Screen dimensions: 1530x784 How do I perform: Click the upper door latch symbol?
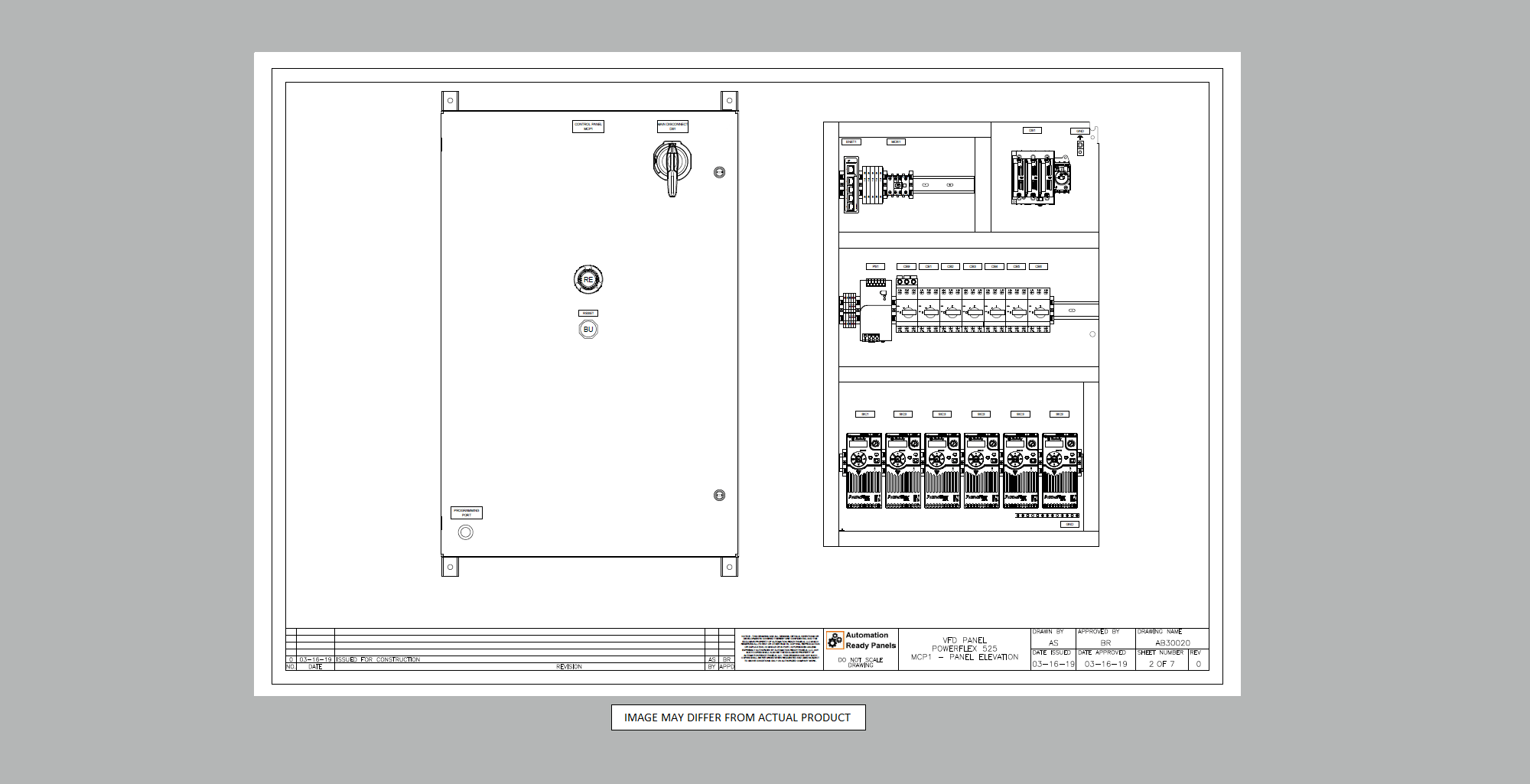pos(719,172)
